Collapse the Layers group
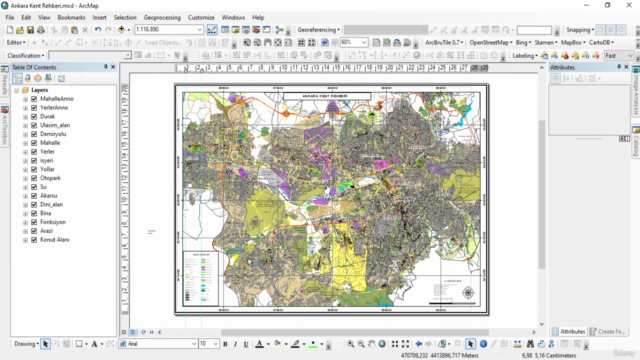Image resolution: width=640 pixels, height=360 pixels. pos(17,90)
